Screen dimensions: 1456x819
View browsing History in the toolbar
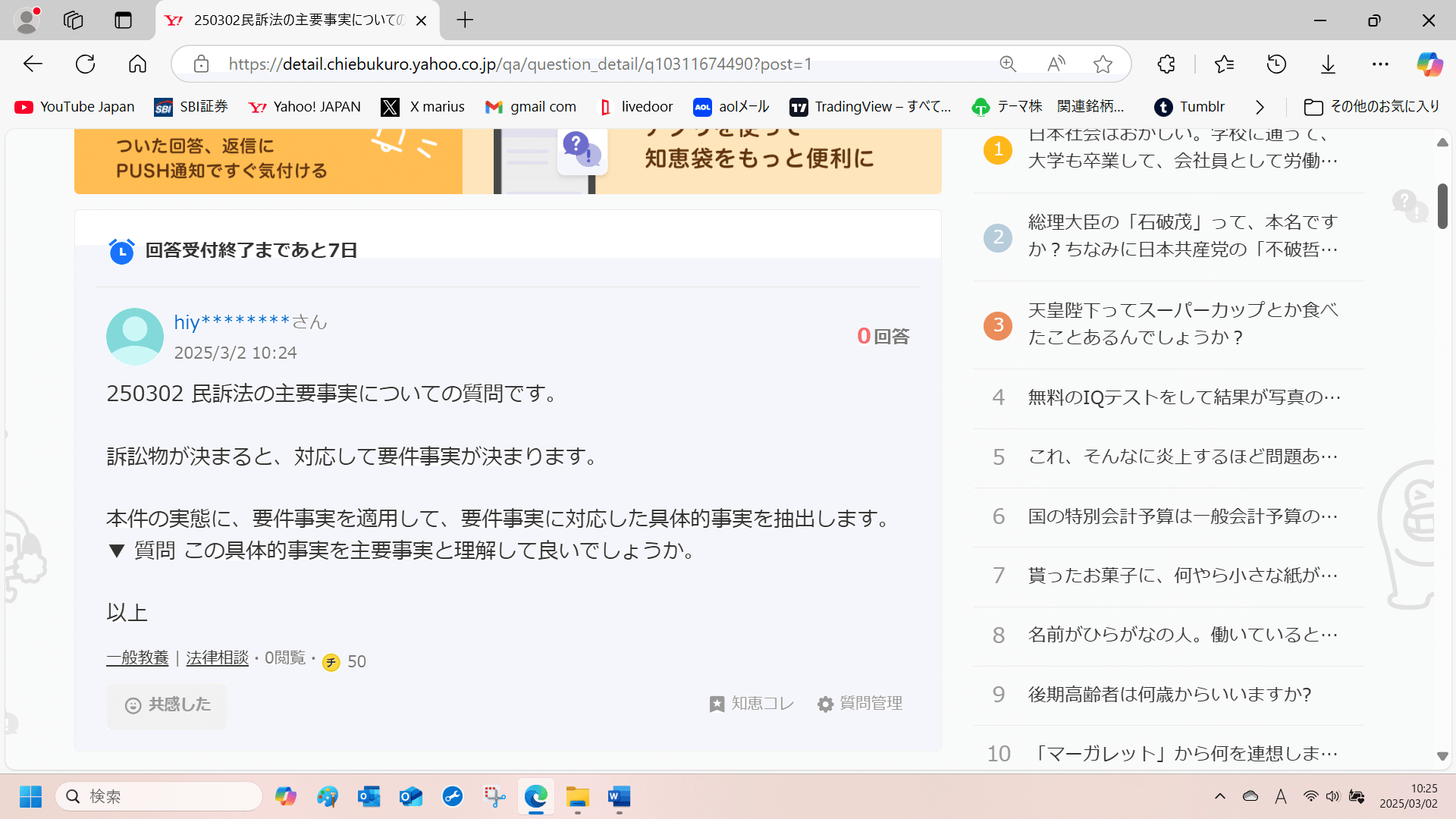(x=1276, y=64)
